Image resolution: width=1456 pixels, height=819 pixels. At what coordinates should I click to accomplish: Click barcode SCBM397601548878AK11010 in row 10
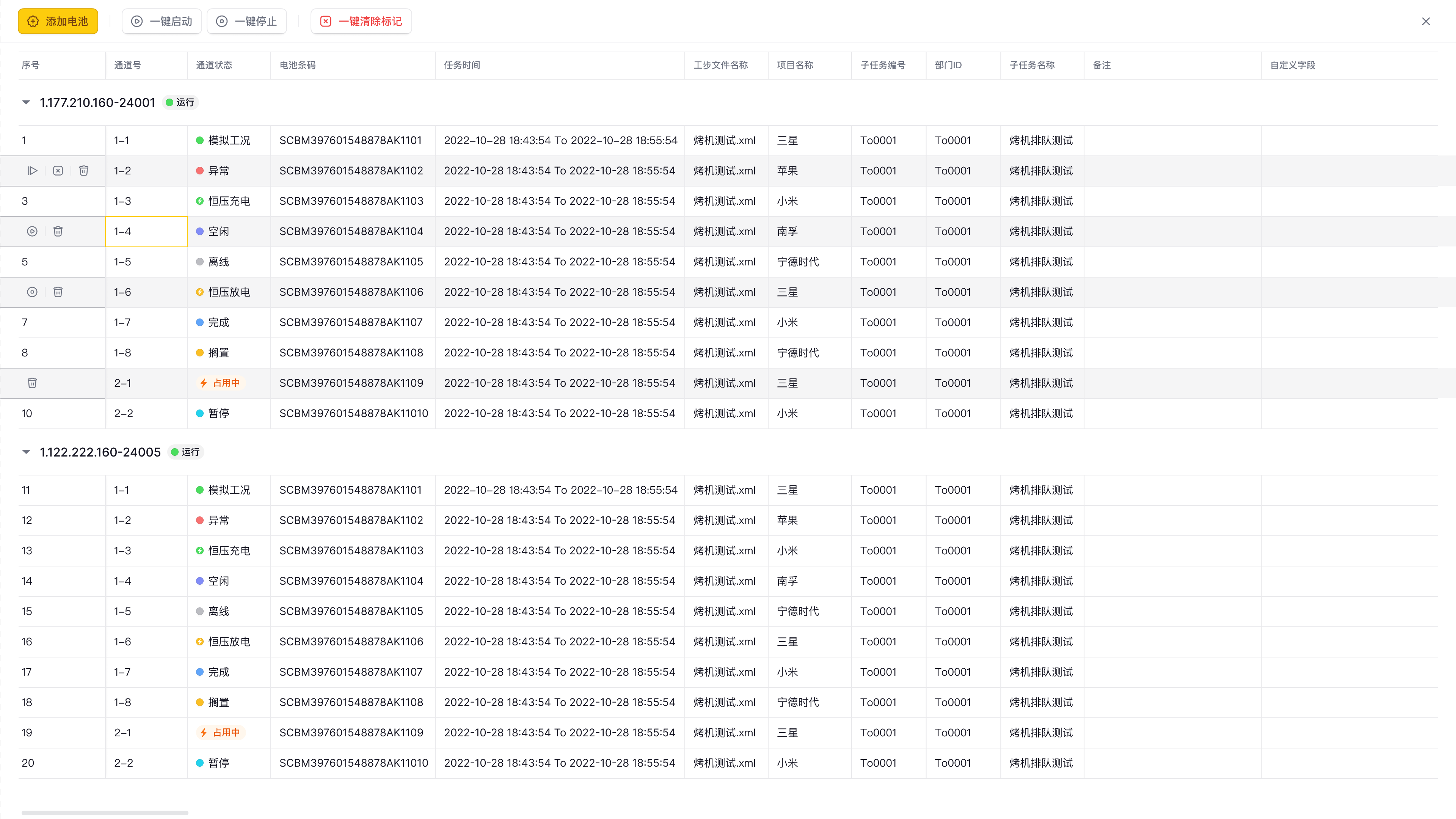click(x=354, y=413)
